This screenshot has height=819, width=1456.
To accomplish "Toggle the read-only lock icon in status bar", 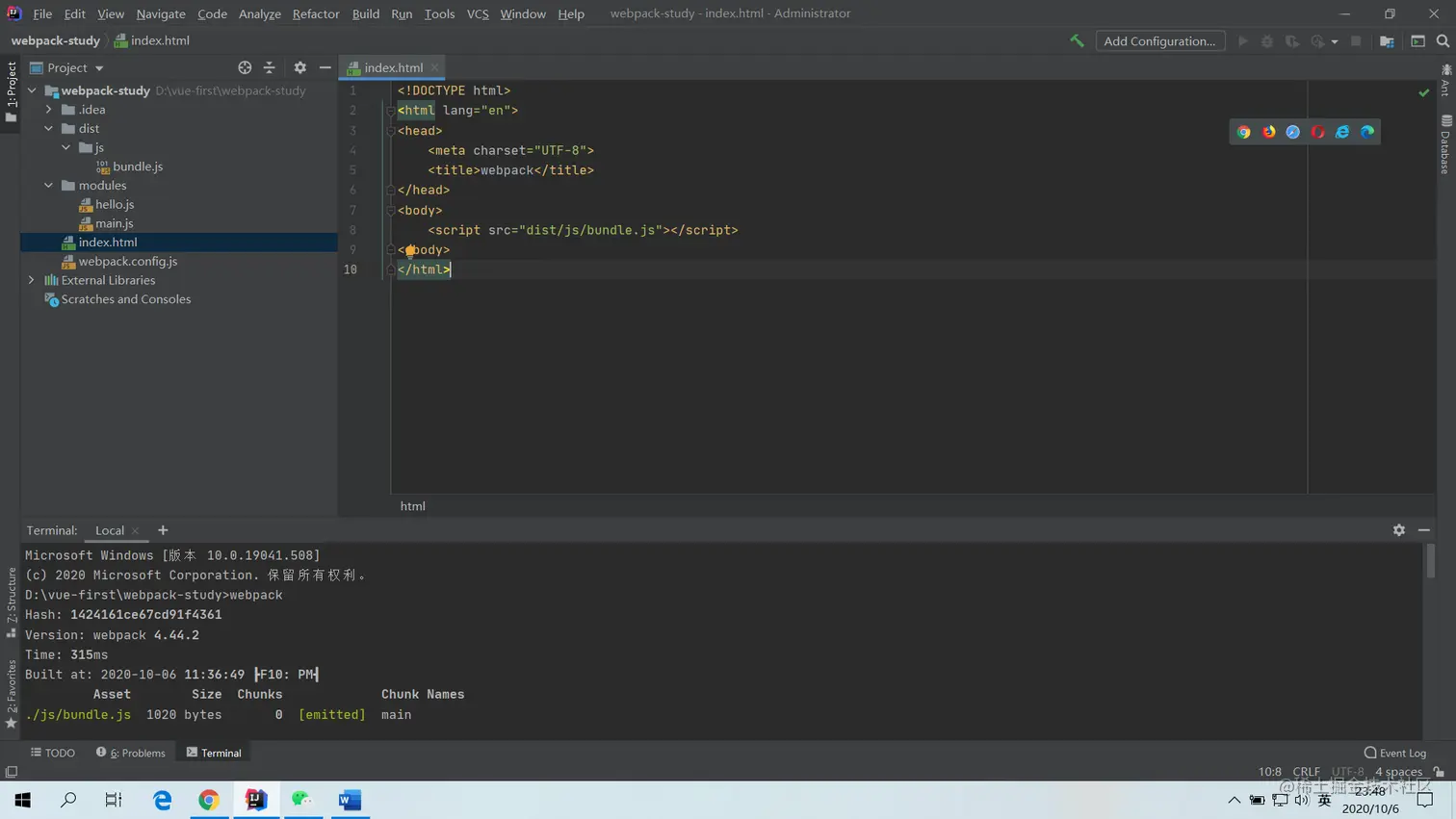I will (x=1440, y=772).
